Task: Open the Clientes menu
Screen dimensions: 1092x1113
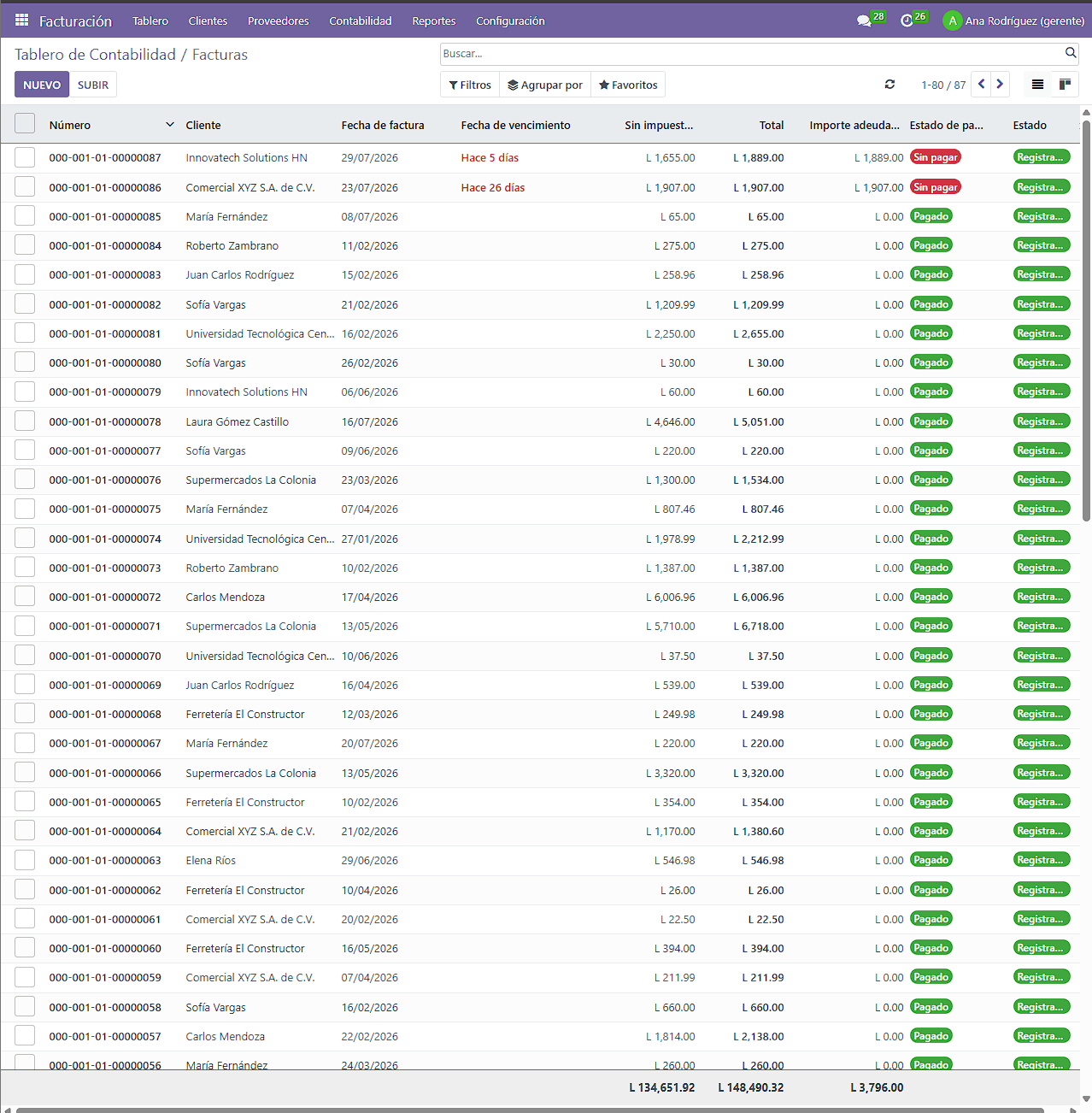Action: point(208,21)
